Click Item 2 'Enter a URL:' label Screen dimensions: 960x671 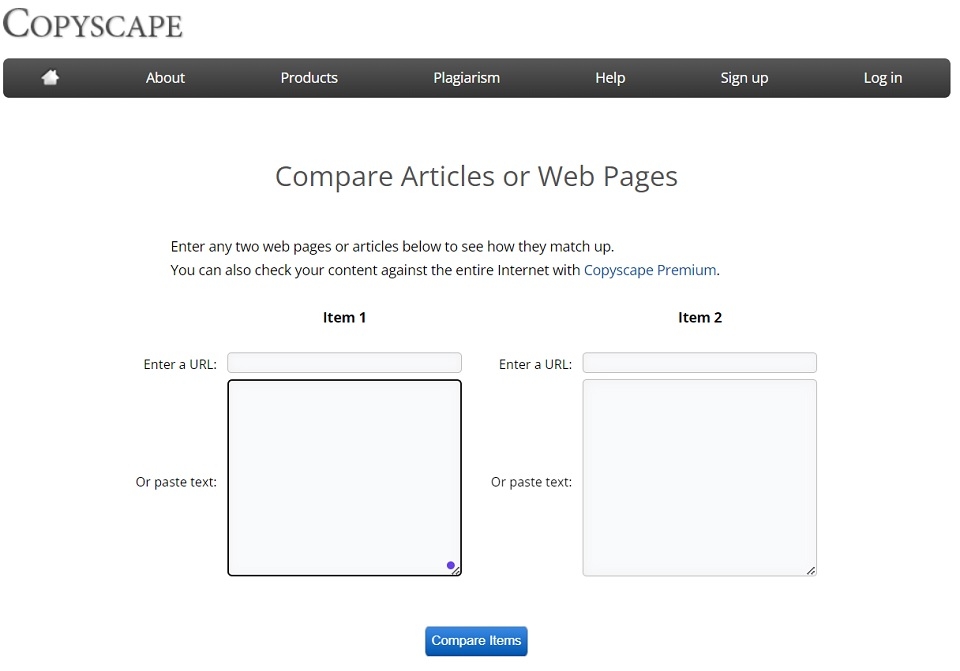pos(535,364)
